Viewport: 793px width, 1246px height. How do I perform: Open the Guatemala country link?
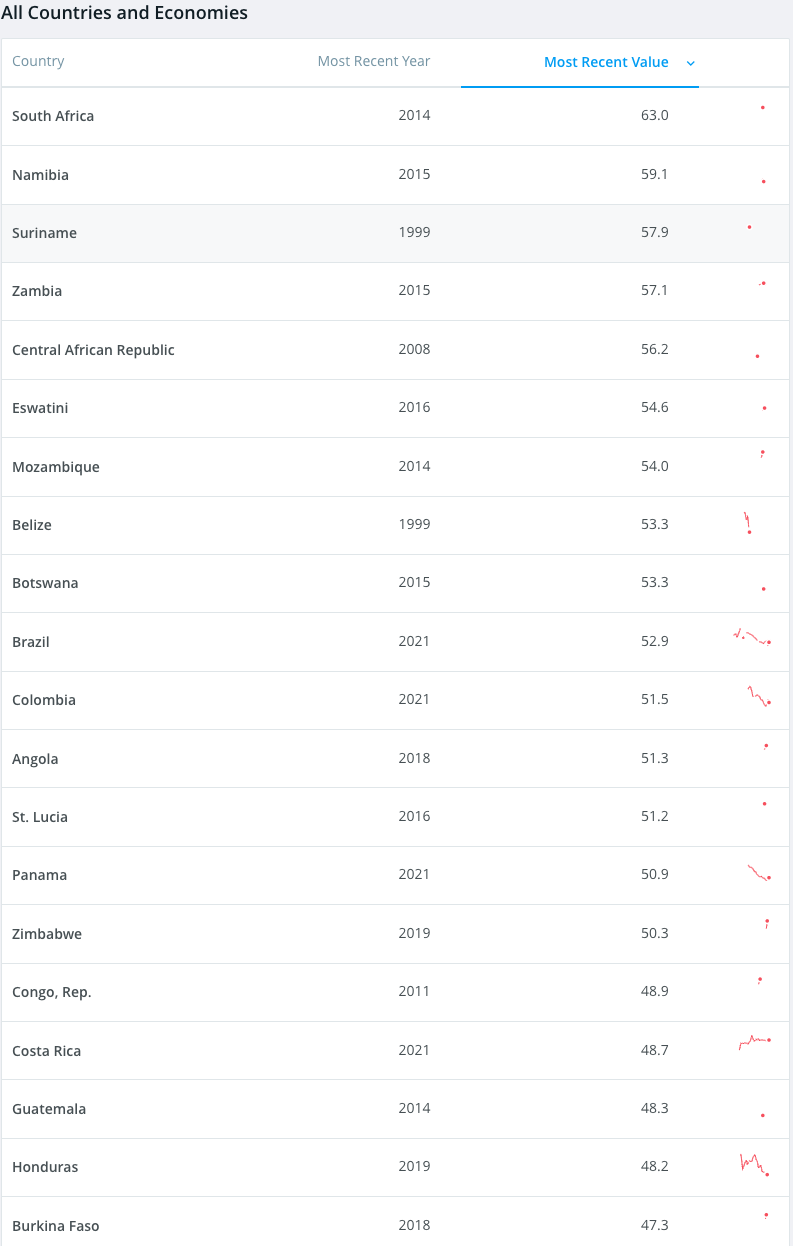pyautogui.click(x=49, y=1109)
